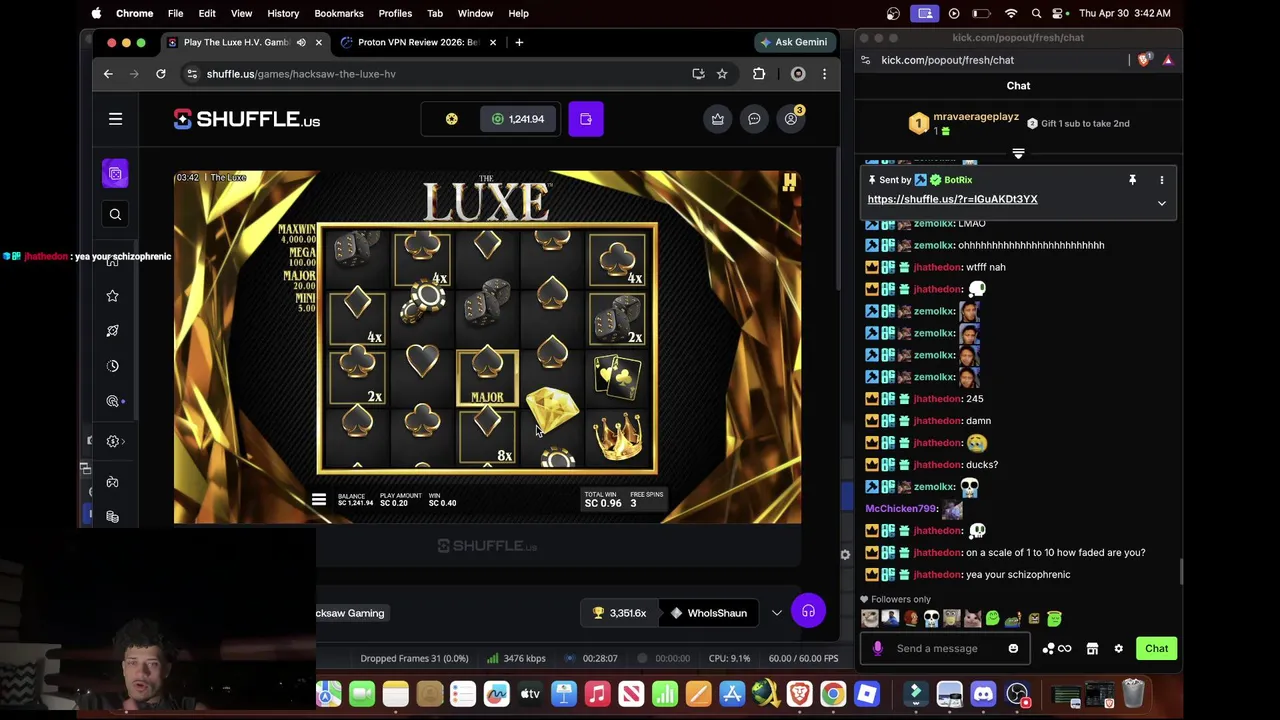The height and width of the screenshot is (720, 1280).
Task: Reload the shuffle.us page
Action: pos(160,74)
